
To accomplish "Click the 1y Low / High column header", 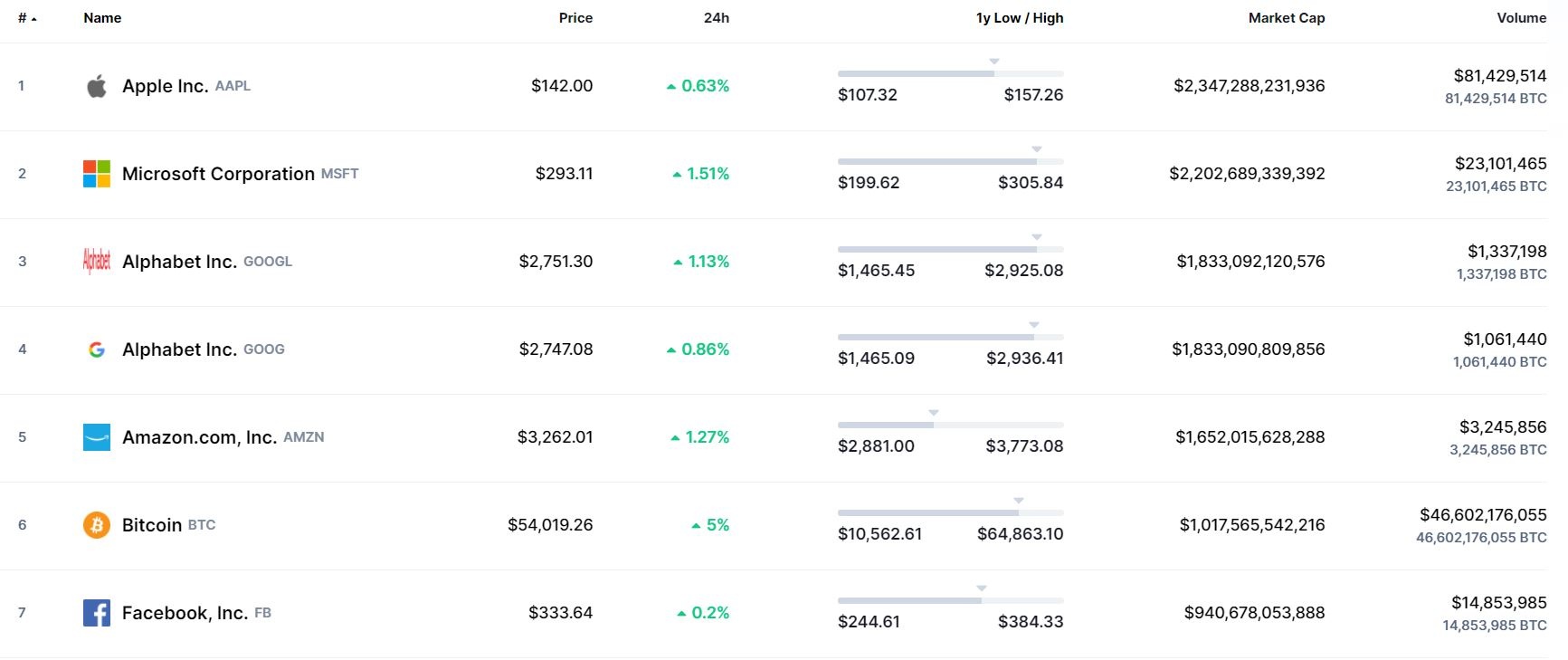I will tap(1020, 18).
